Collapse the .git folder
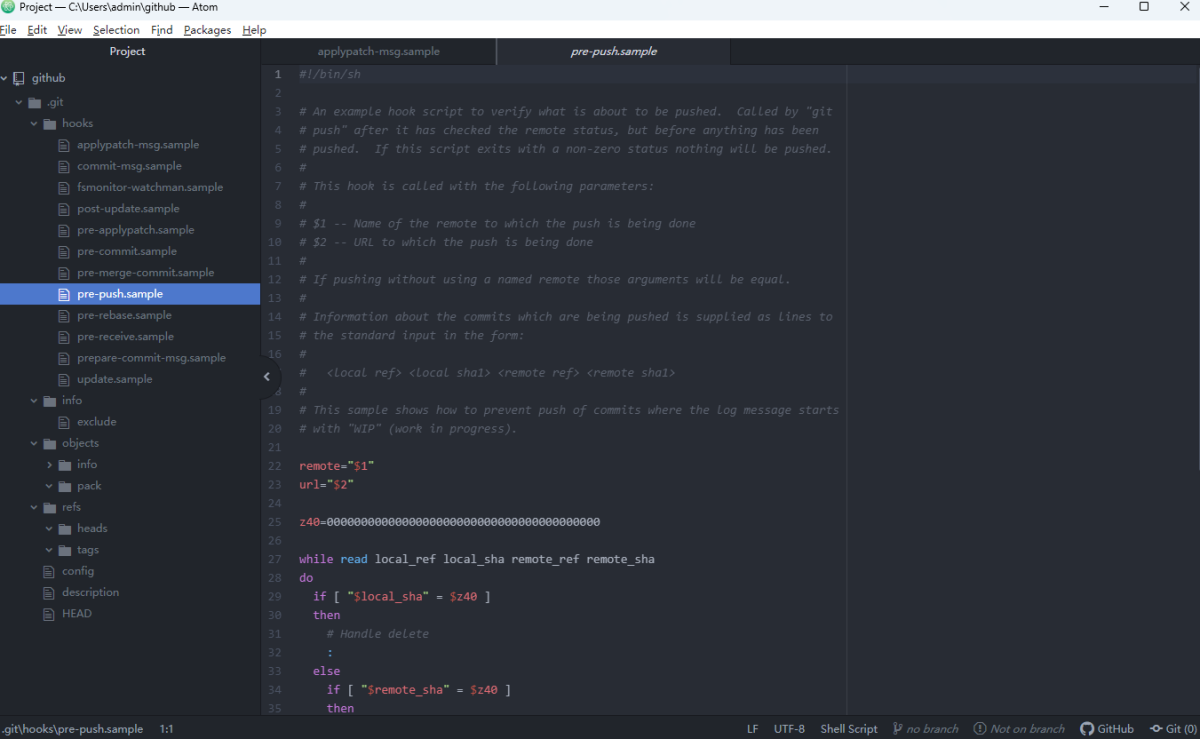Image resolution: width=1200 pixels, height=739 pixels. (x=54, y=102)
